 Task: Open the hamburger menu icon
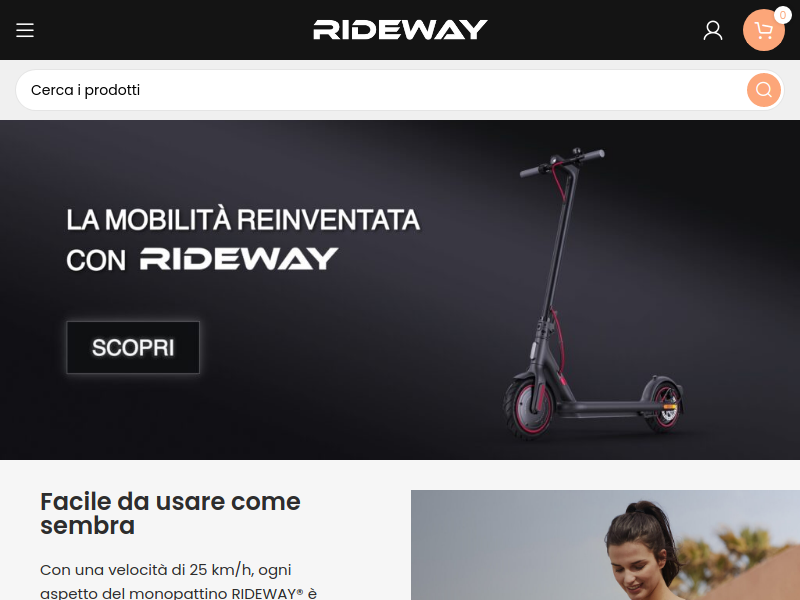(24, 30)
